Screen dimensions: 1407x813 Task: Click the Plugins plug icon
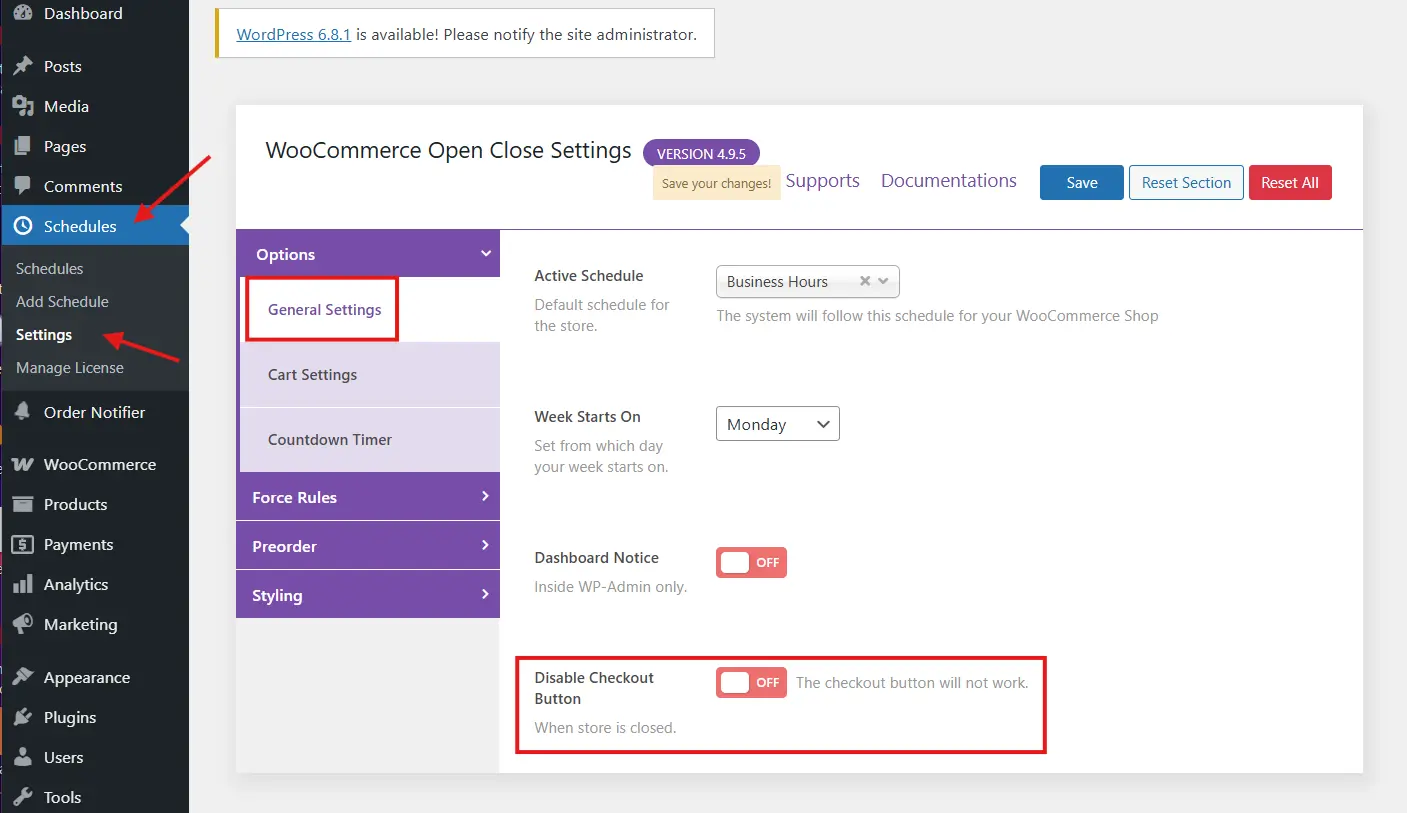23,718
